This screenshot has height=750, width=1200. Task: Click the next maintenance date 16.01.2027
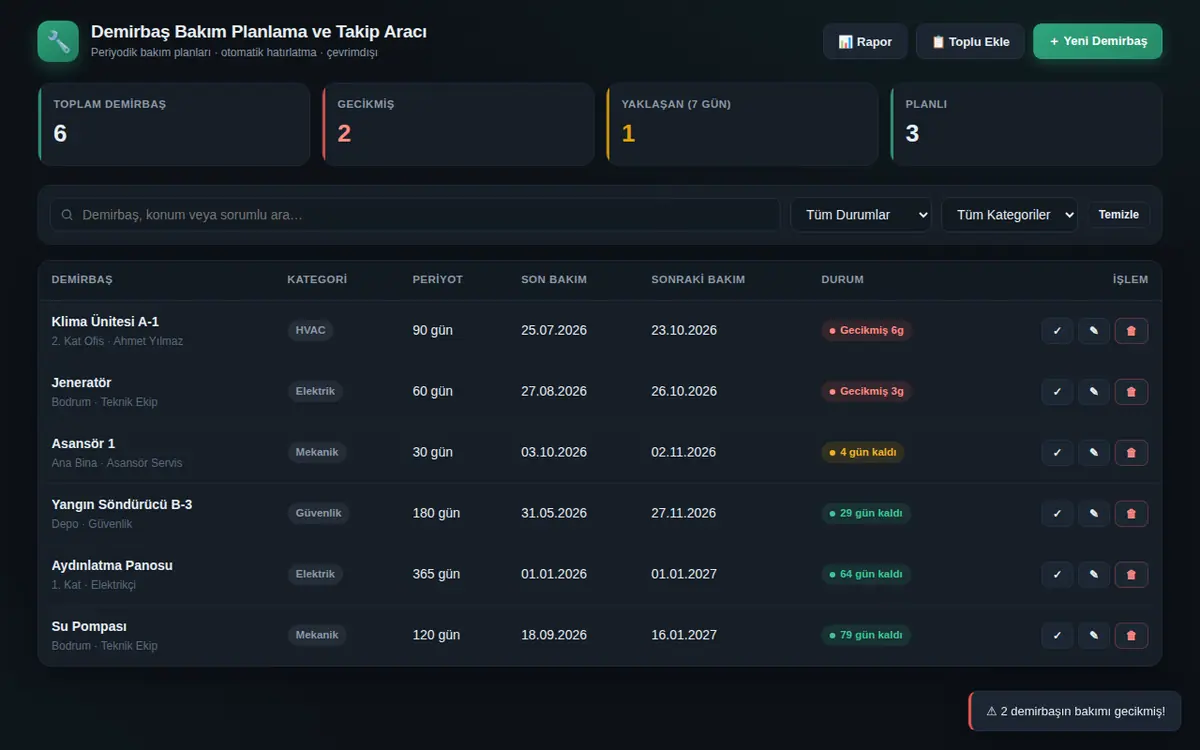click(684, 636)
